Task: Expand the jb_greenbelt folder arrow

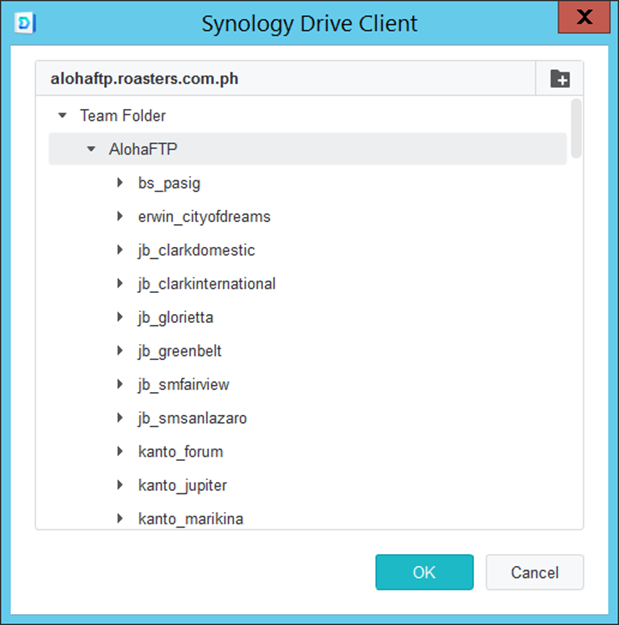Action: point(120,350)
